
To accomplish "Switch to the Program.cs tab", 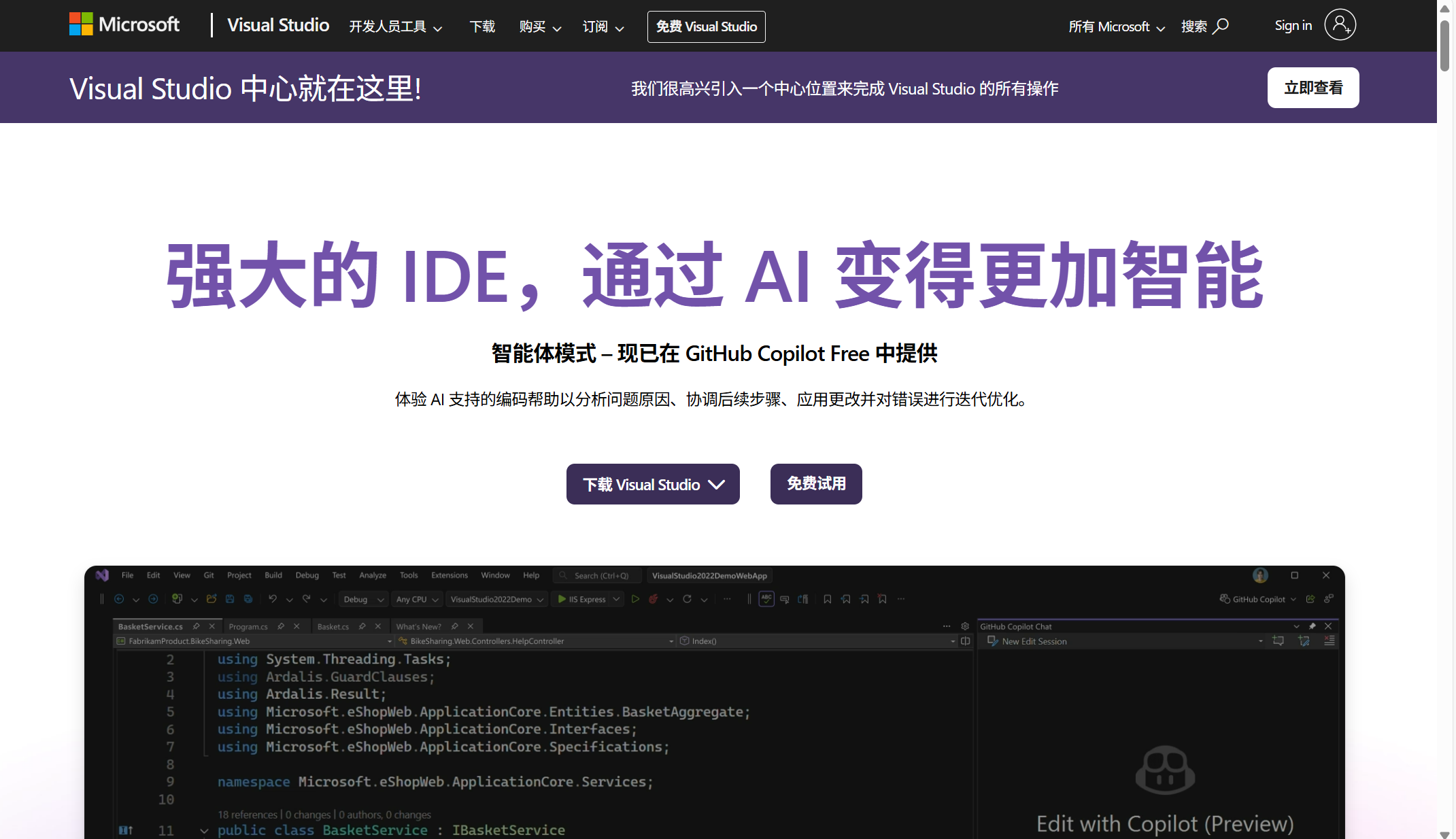I will pos(248,626).
